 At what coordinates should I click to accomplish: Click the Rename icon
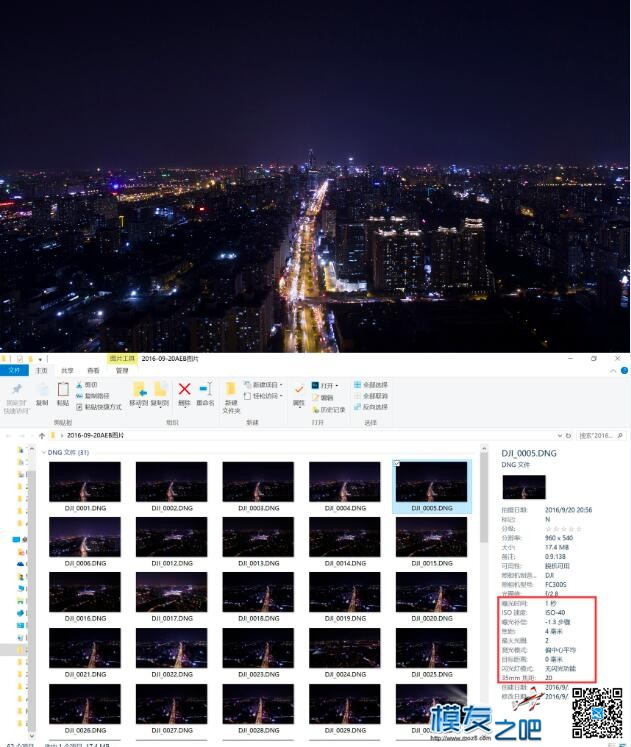[205, 389]
